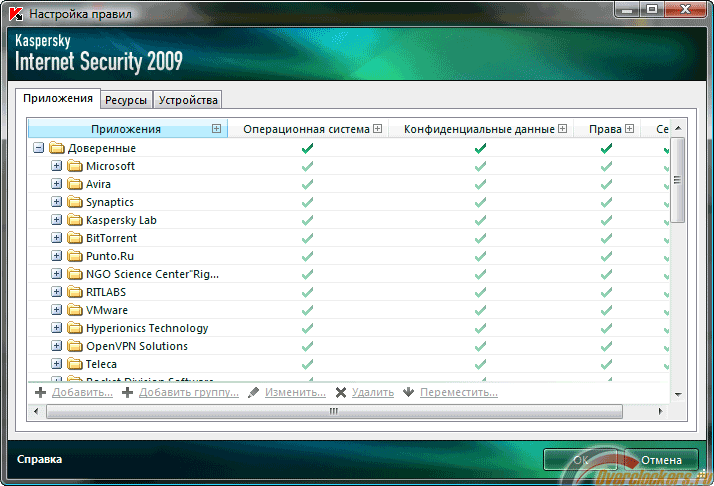Click the horizontal scrollbar thumb
The image size is (714, 486).
click(334, 411)
